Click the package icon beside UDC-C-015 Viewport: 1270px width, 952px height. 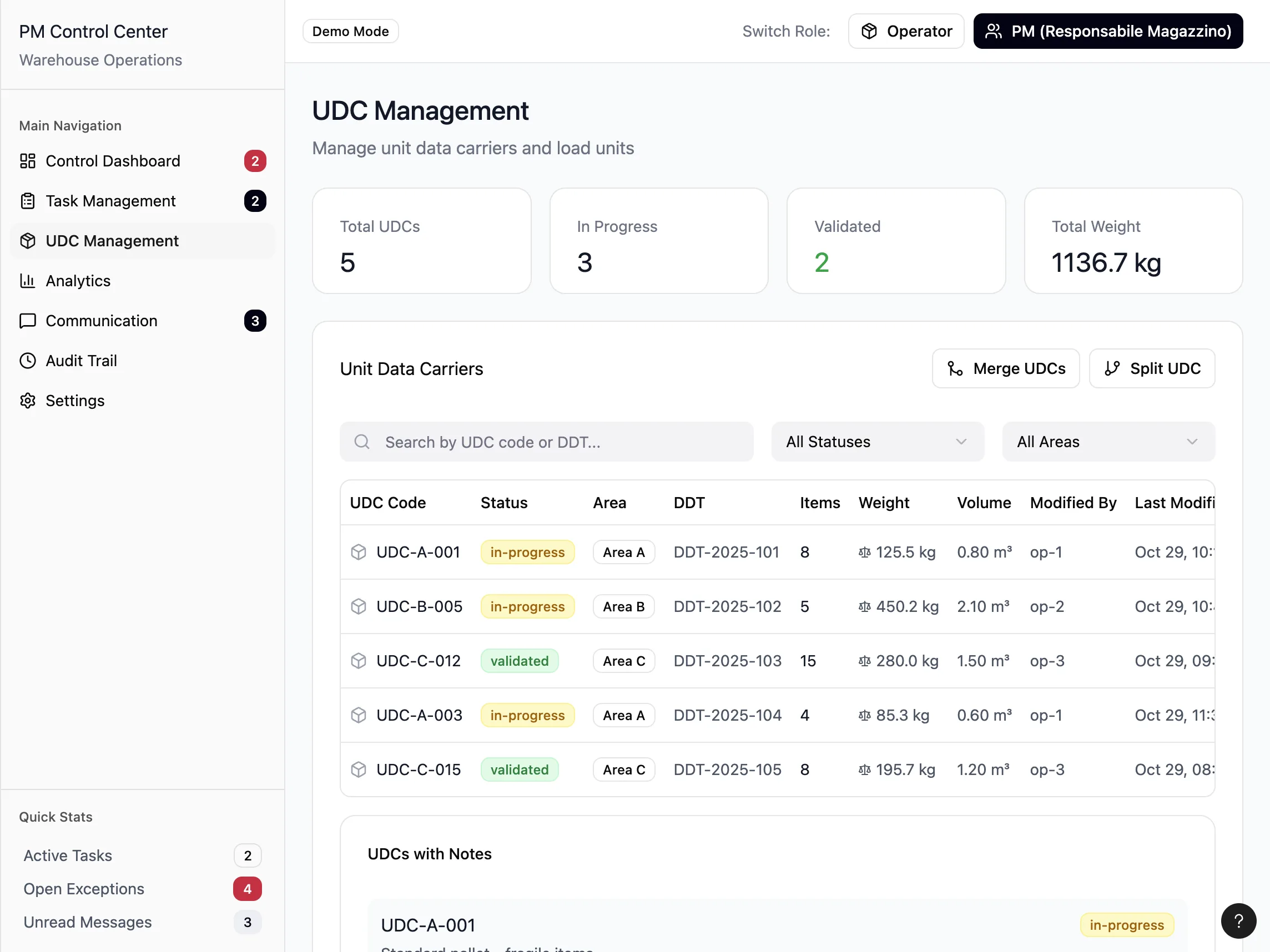click(x=359, y=769)
